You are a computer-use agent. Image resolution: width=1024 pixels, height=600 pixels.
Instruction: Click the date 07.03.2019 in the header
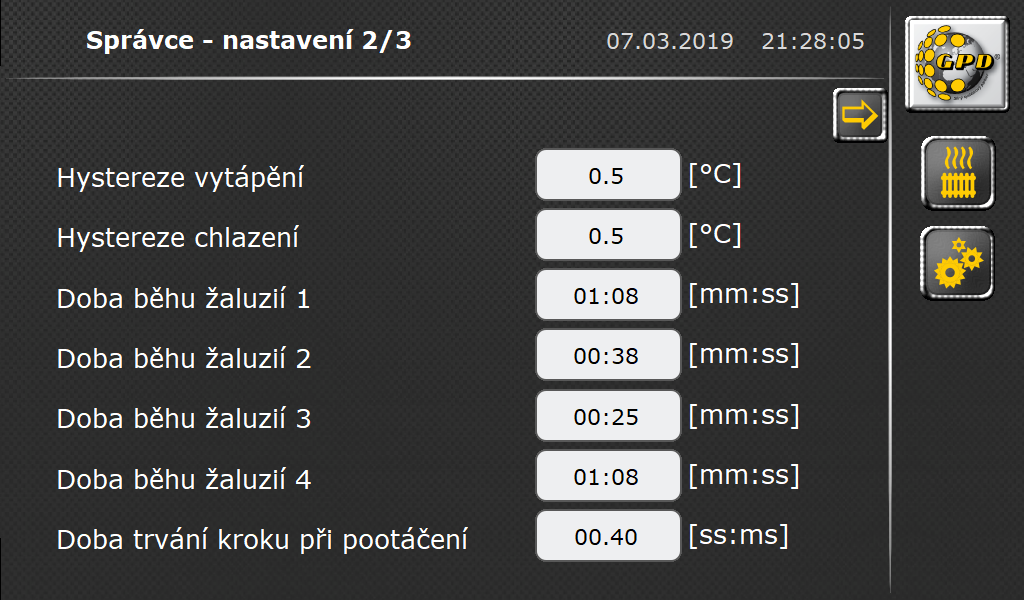[x=670, y=41]
